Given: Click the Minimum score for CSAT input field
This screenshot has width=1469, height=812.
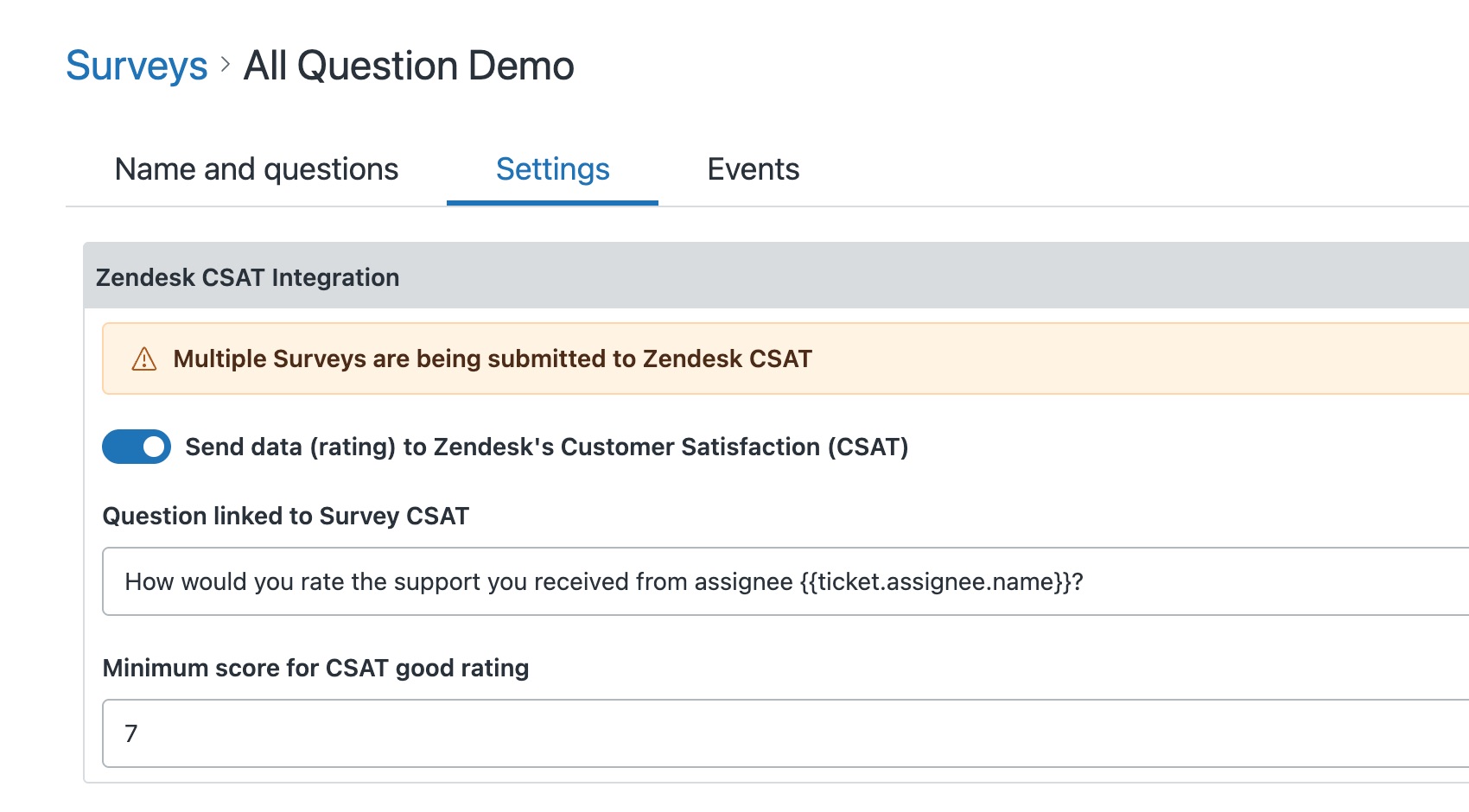Looking at the screenshot, I should [x=785, y=733].
